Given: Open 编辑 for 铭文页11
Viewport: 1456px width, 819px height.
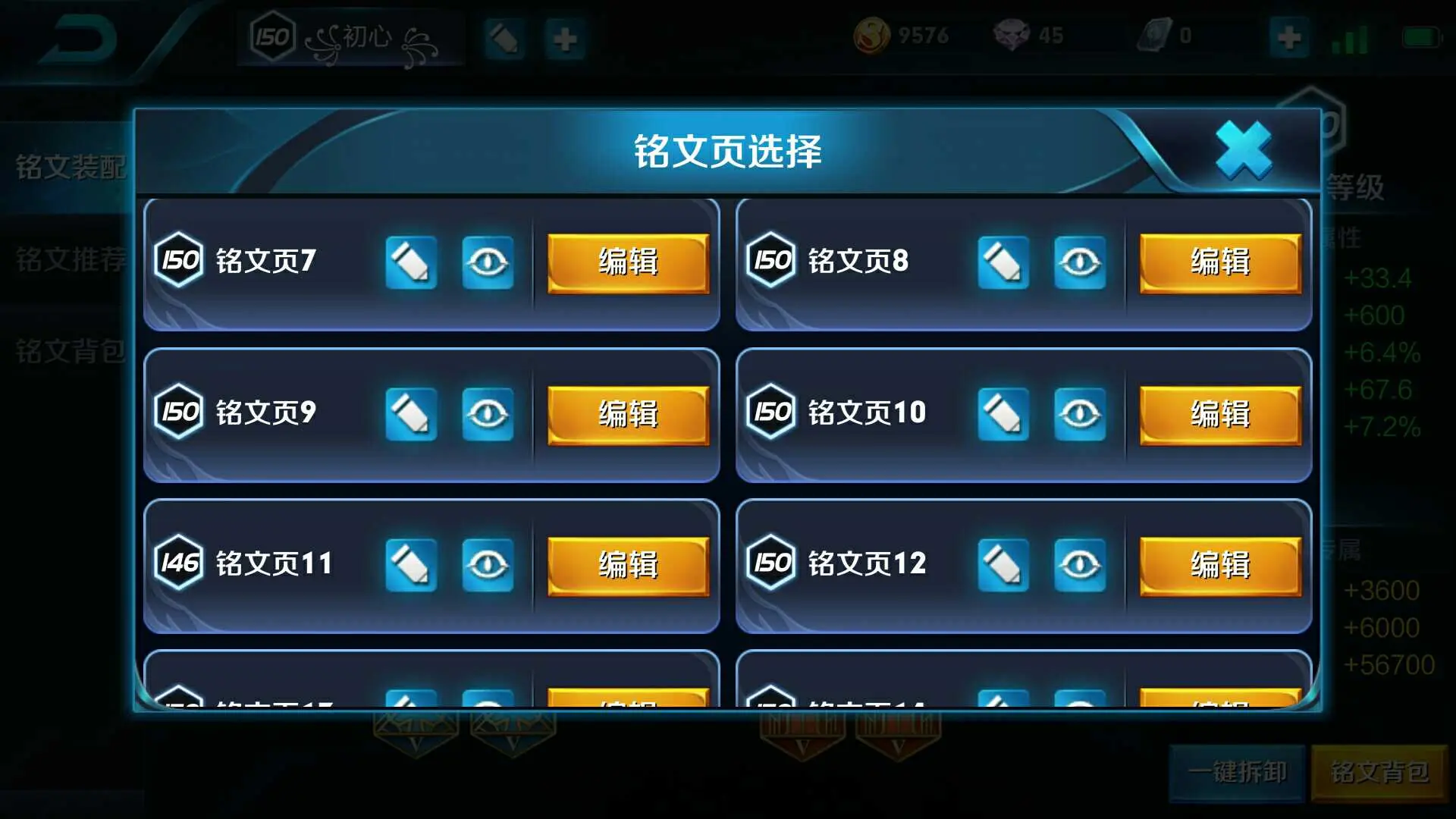Looking at the screenshot, I should click(628, 566).
